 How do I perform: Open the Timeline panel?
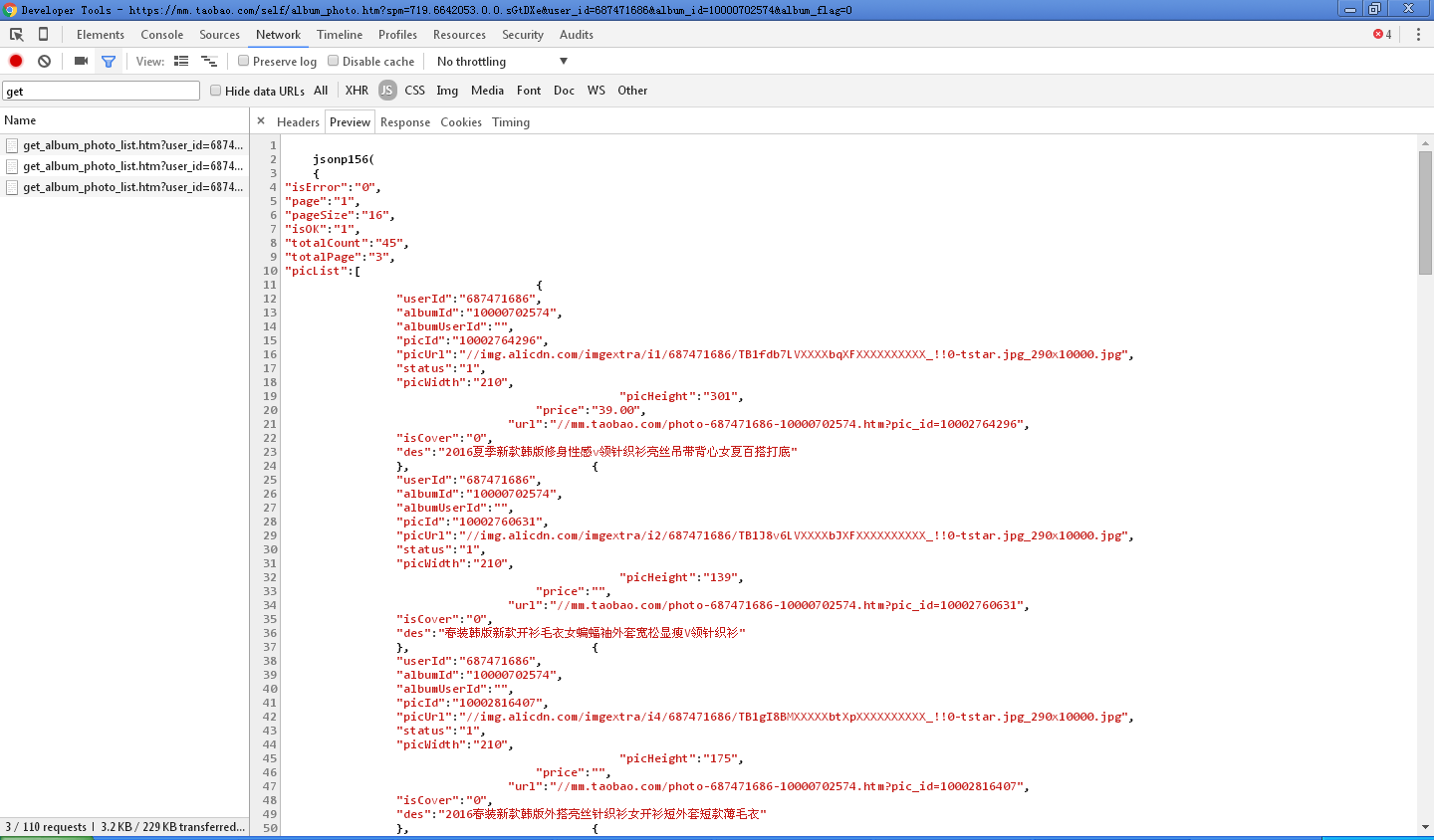point(340,34)
